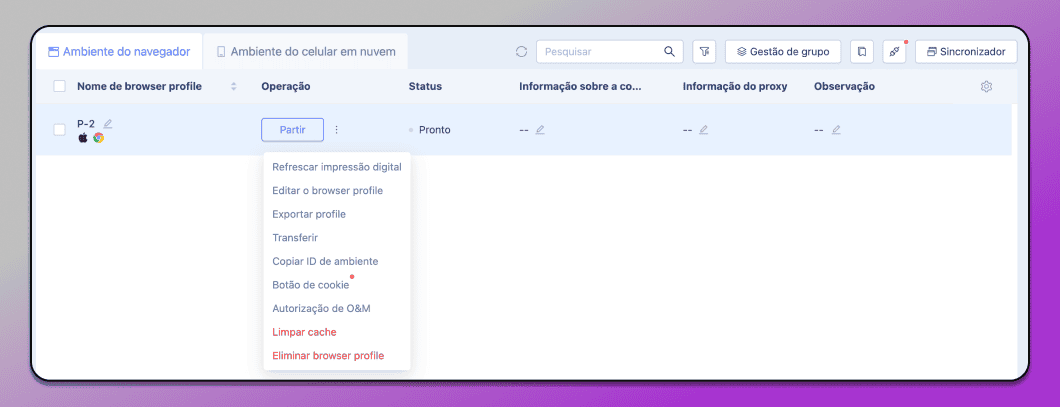Image resolution: width=1060 pixels, height=407 pixels.
Task: Click the P-2 profile name
Action: point(86,124)
